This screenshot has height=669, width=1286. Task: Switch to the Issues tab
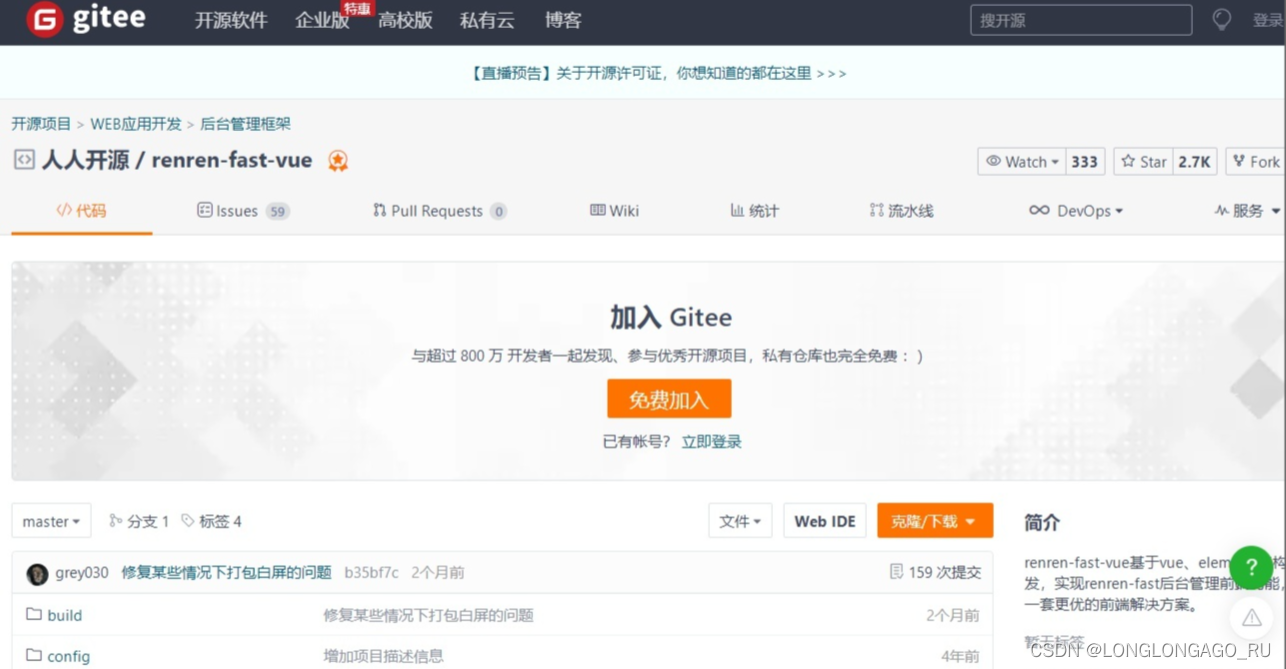[x=243, y=211]
